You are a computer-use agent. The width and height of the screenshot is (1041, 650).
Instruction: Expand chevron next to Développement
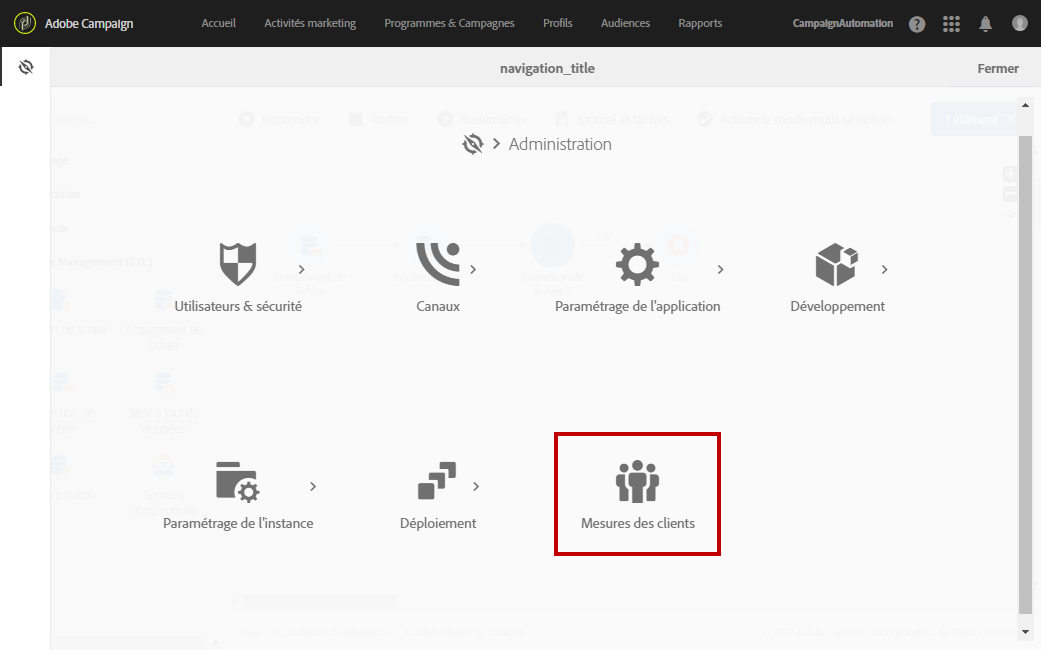coord(884,270)
